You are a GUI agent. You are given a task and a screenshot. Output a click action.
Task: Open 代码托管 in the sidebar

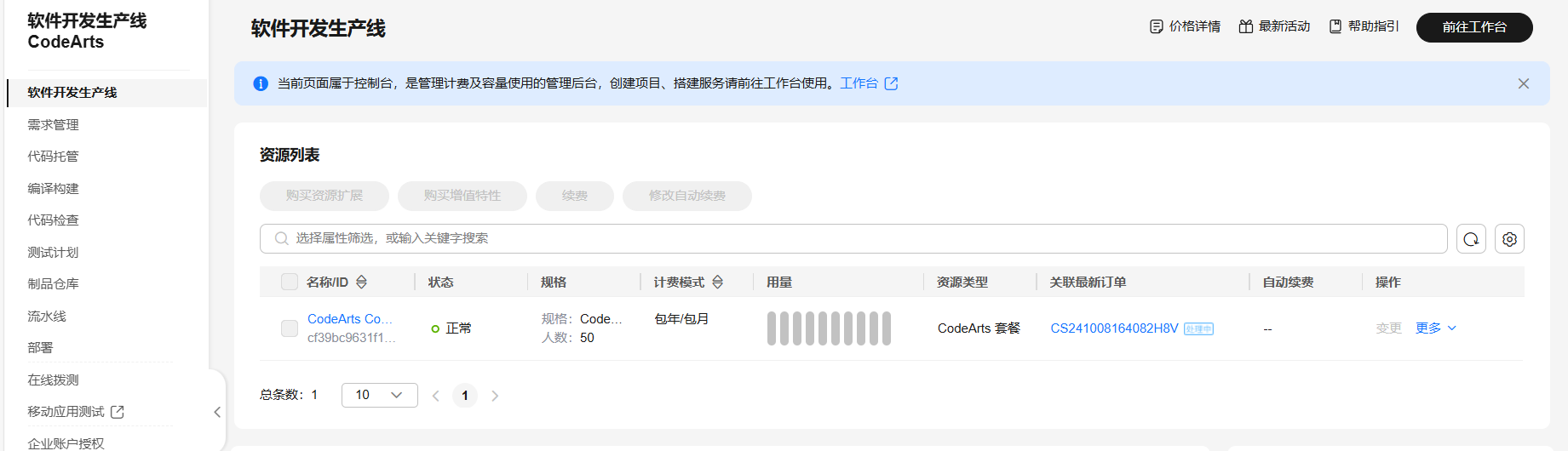[53, 157]
